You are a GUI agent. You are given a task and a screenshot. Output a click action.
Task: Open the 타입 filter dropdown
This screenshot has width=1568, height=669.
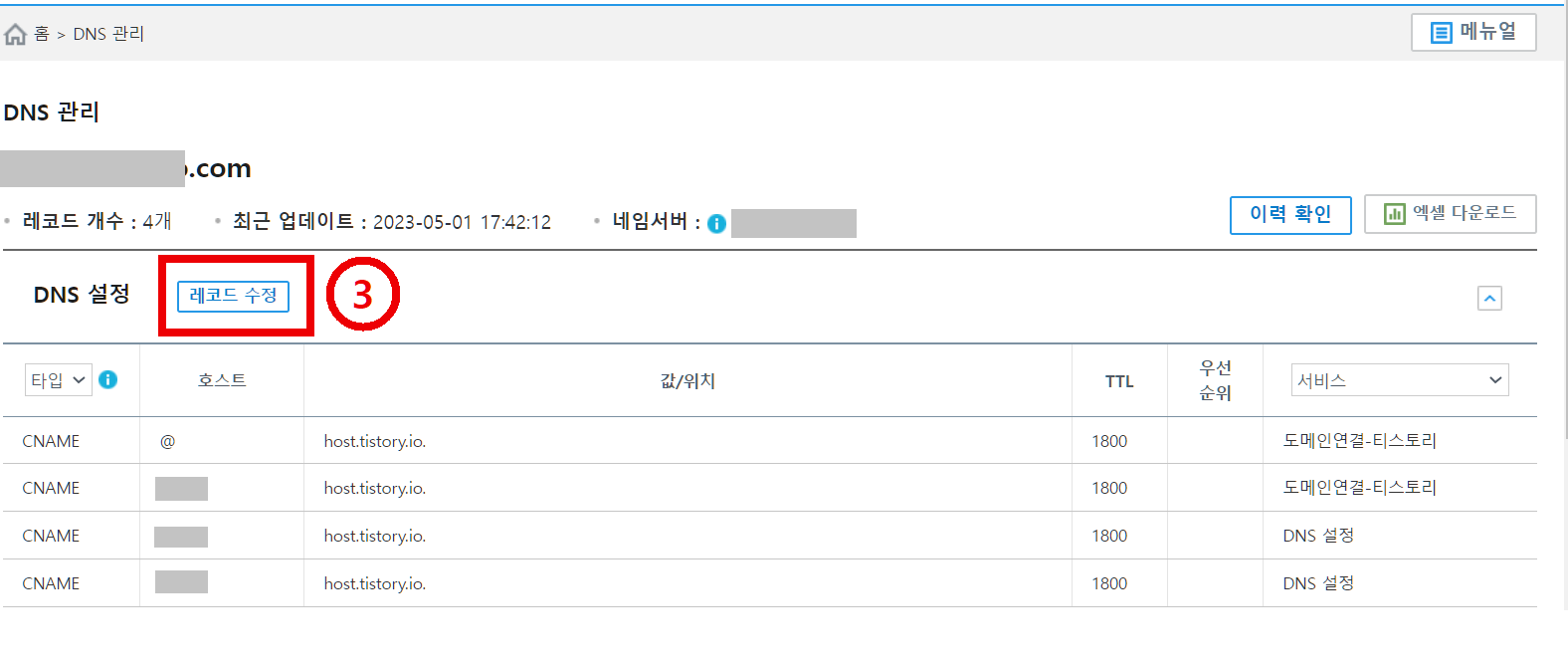(57, 379)
